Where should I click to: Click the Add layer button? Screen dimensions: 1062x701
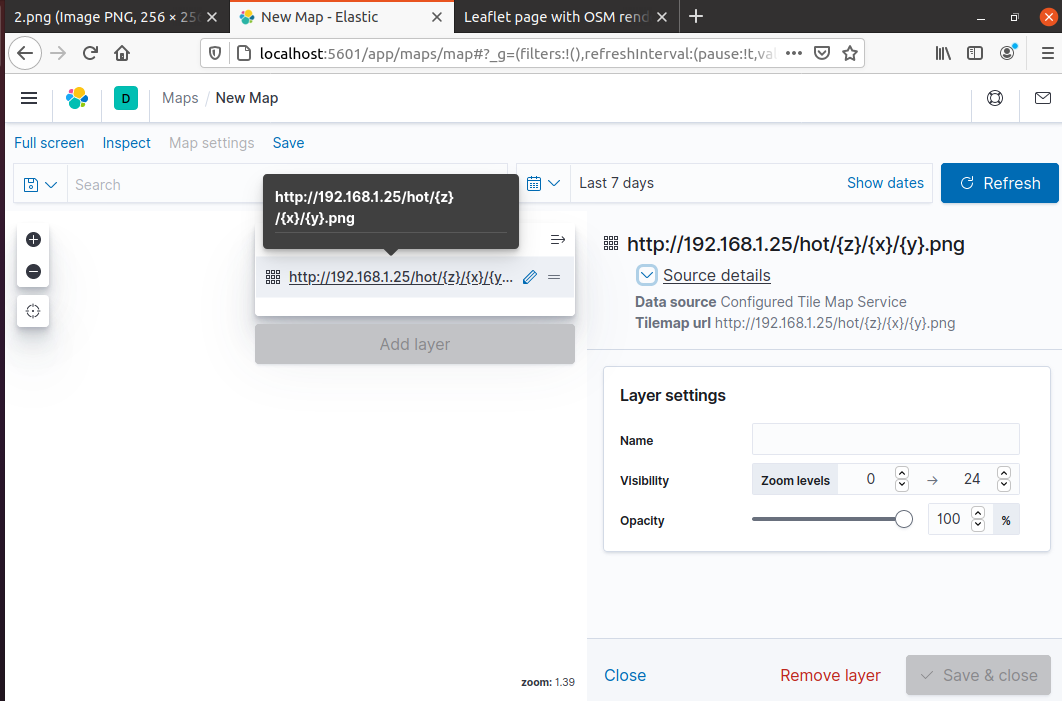click(415, 344)
